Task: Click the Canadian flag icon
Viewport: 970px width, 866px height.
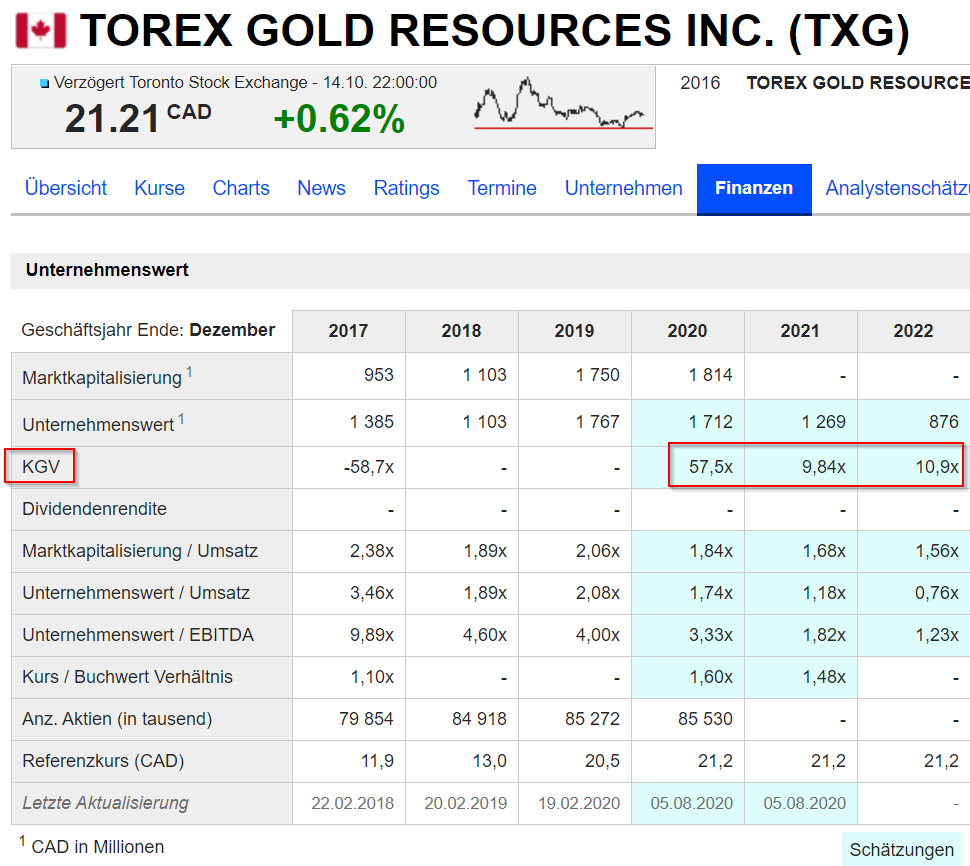Action: point(40,30)
